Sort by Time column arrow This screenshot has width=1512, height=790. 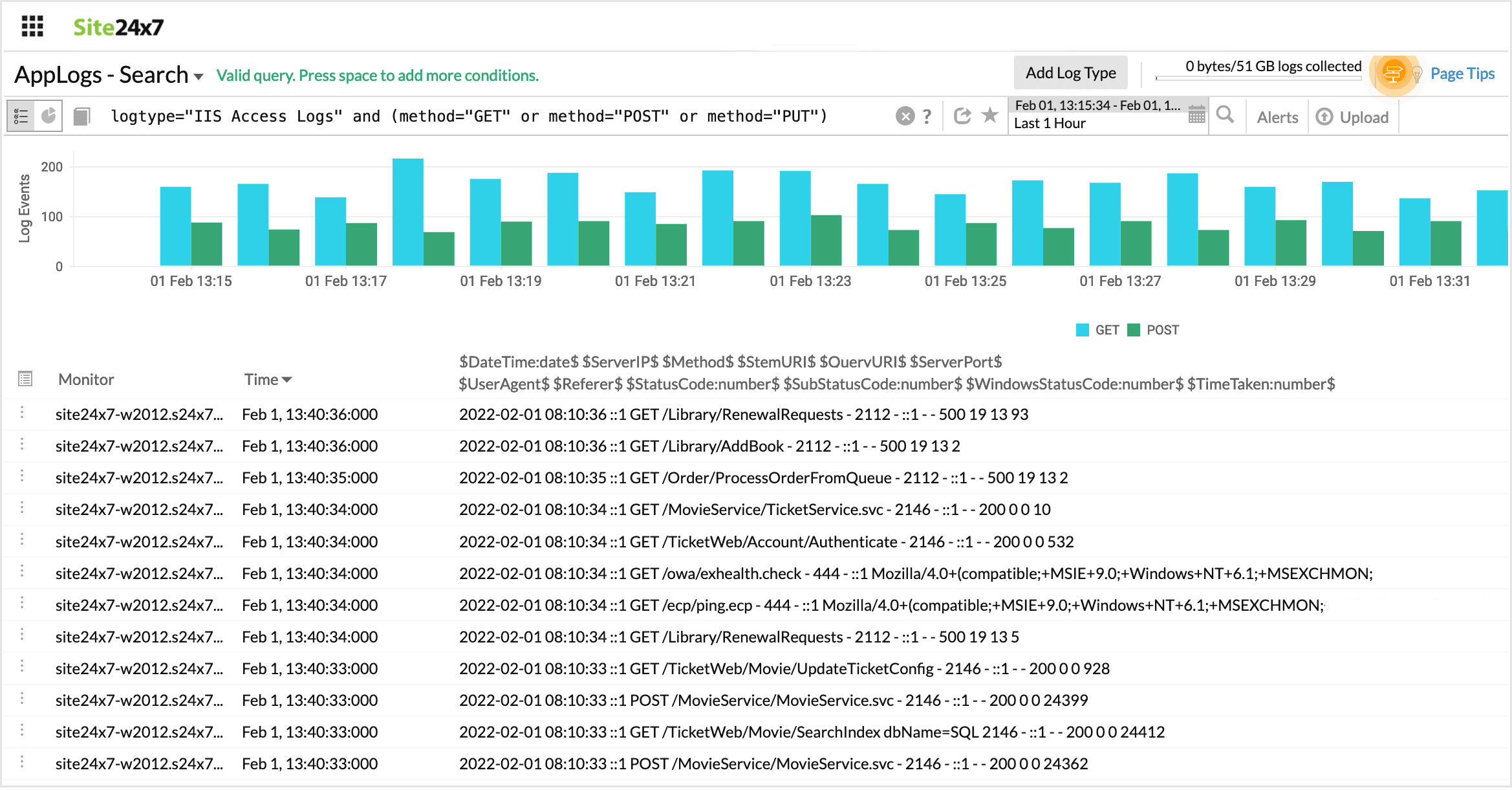click(x=287, y=380)
